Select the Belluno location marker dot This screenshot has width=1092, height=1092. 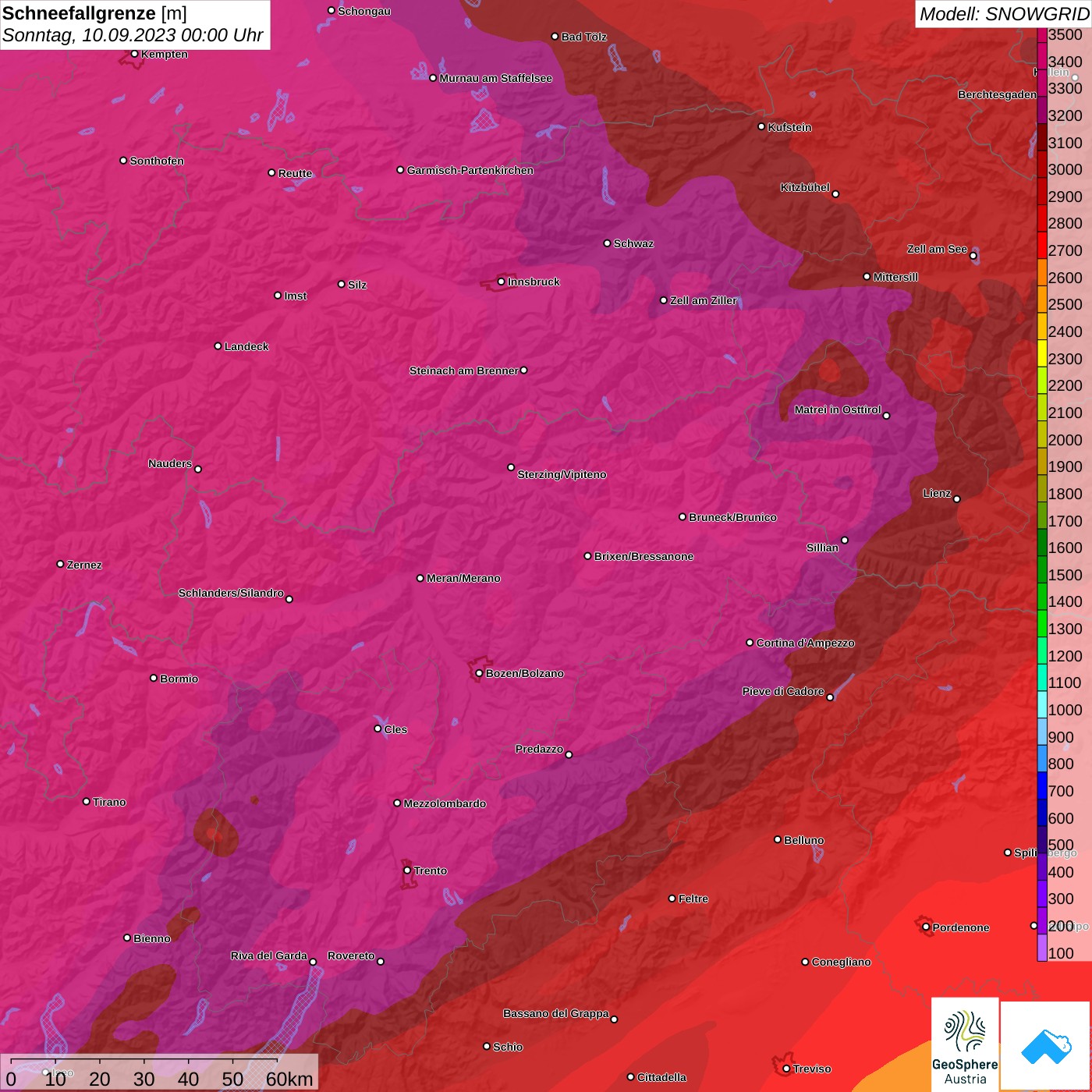(777, 839)
